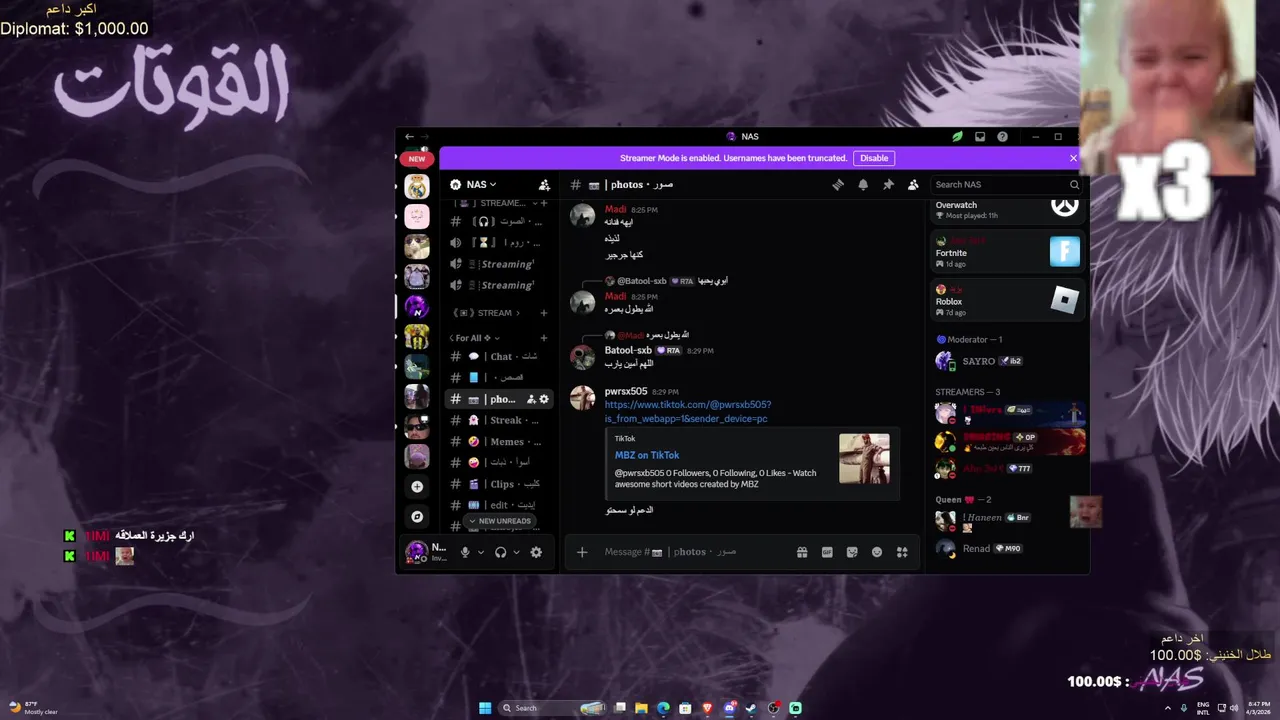Click the search magnifier in Search NAS
Viewport: 1280px width, 720px height.
[x=1075, y=184]
